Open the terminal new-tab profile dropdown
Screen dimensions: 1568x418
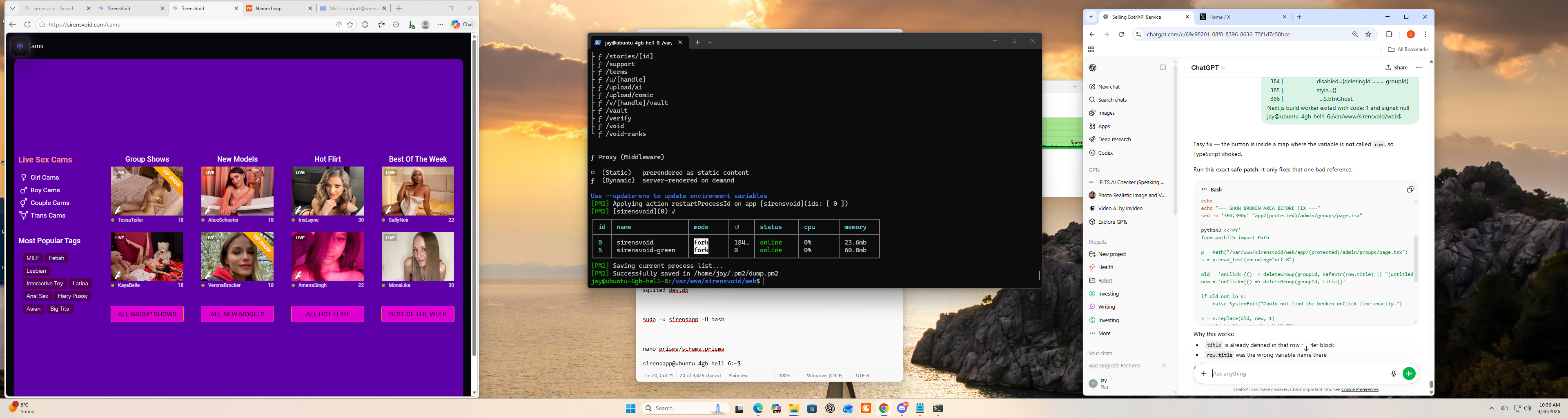(710, 42)
